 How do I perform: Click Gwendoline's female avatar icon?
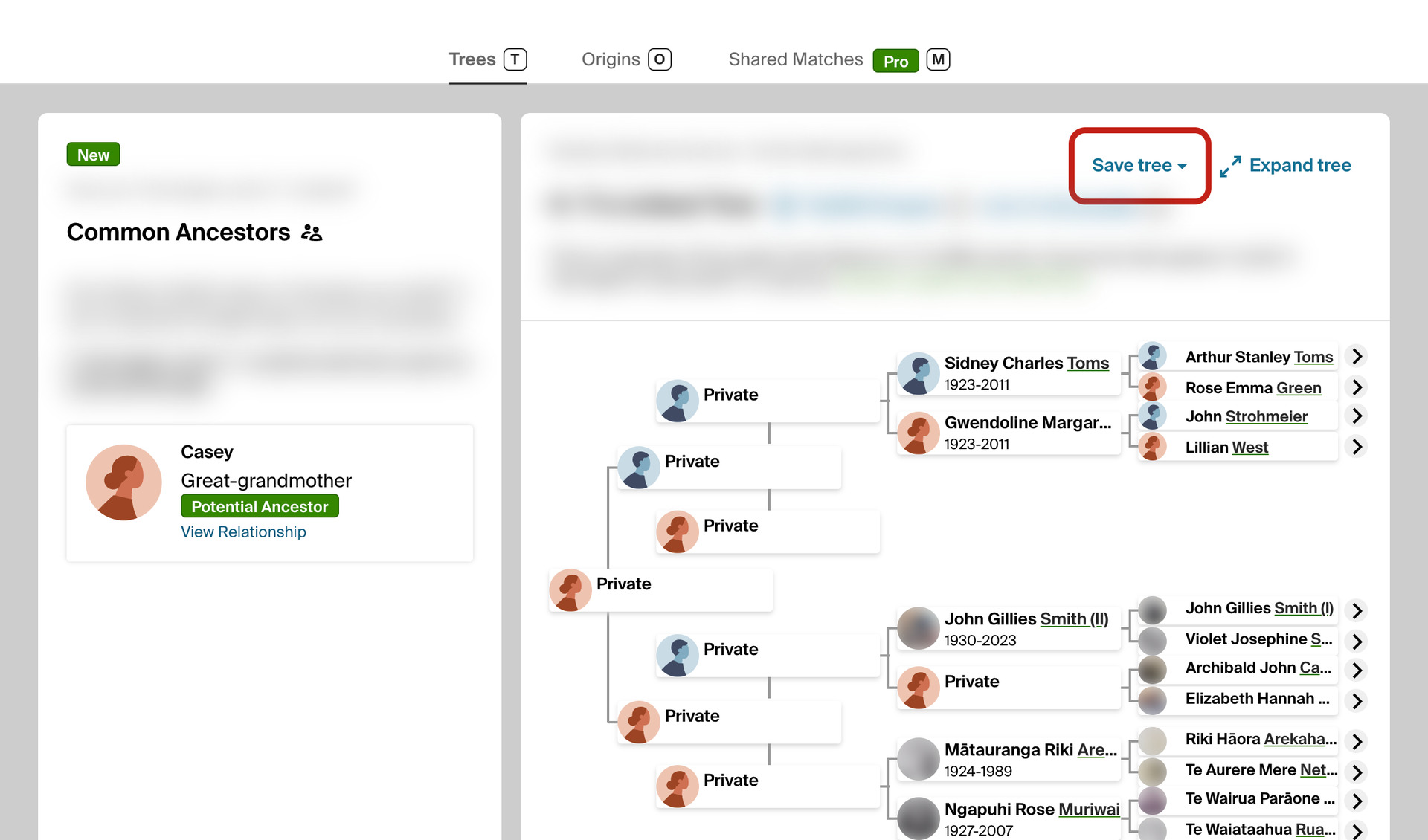(x=919, y=433)
